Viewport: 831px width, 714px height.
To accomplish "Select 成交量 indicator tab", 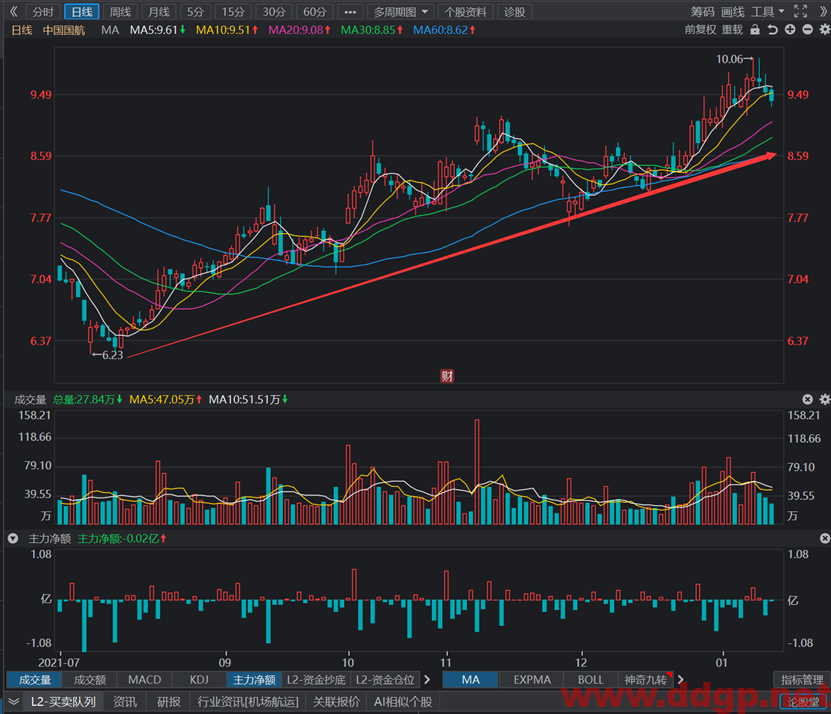I will (34, 680).
